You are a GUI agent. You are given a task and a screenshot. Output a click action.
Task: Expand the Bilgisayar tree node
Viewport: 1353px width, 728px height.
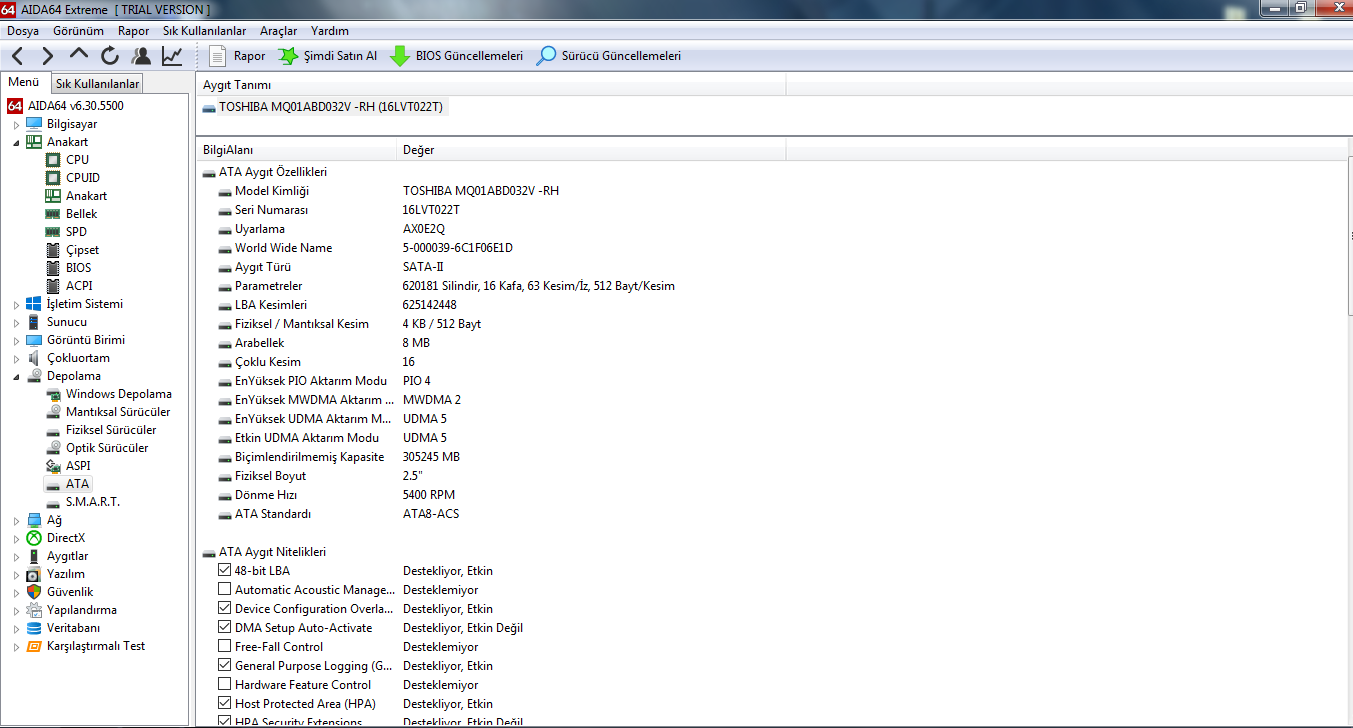pyautogui.click(x=16, y=124)
